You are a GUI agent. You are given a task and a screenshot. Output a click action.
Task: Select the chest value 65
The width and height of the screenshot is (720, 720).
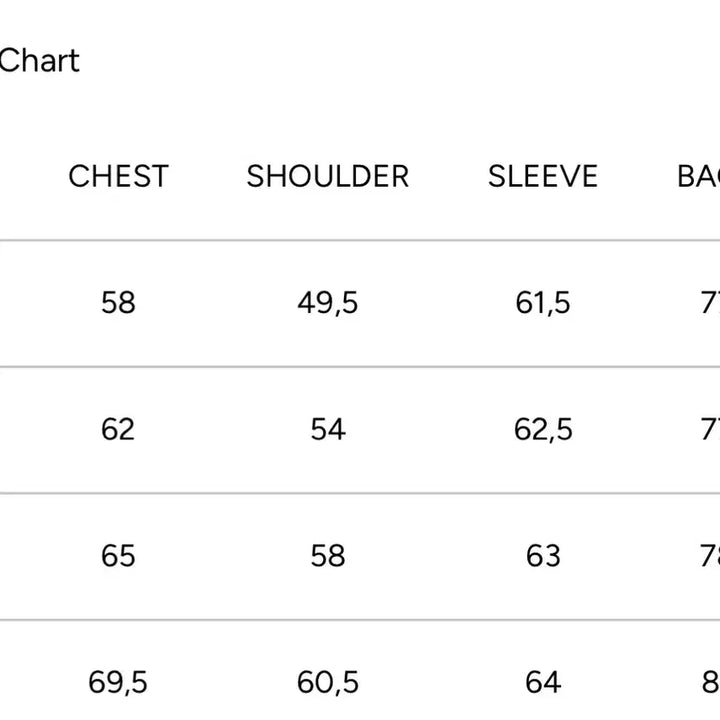pyautogui.click(x=118, y=555)
